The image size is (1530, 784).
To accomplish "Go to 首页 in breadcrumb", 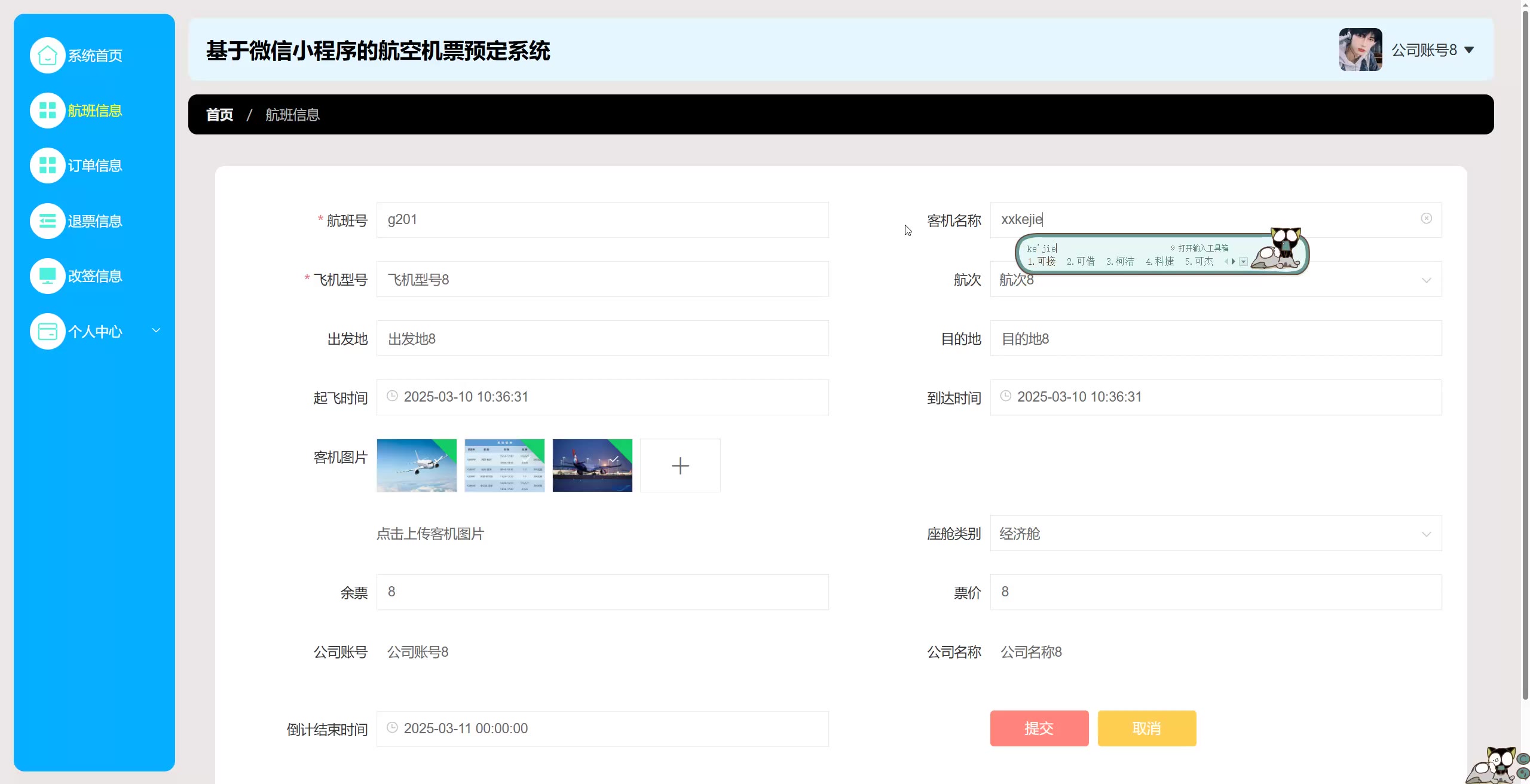I will [219, 115].
